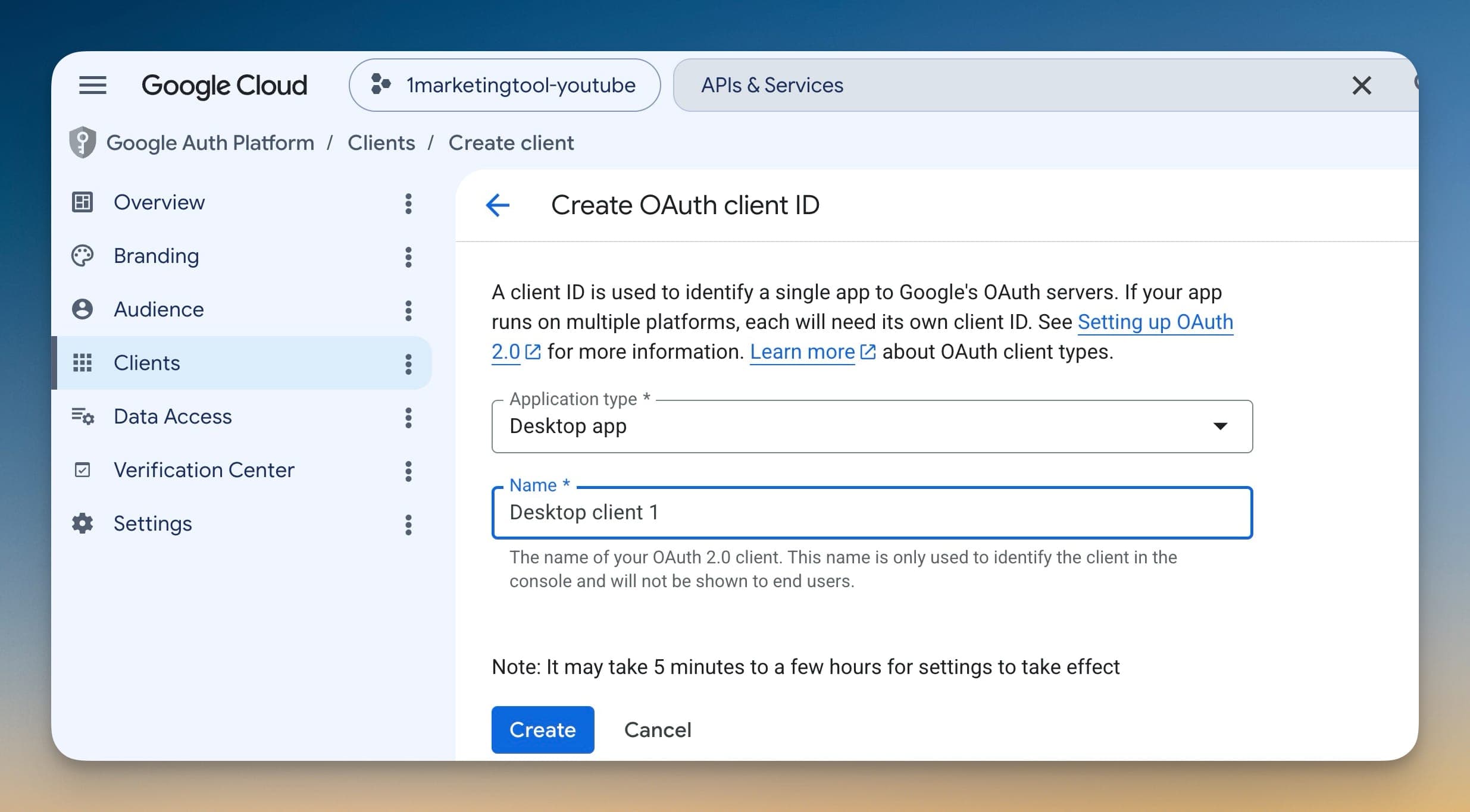The width and height of the screenshot is (1470, 812).
Task: Open the hamburger navigation menu
Action: [93, 85]
